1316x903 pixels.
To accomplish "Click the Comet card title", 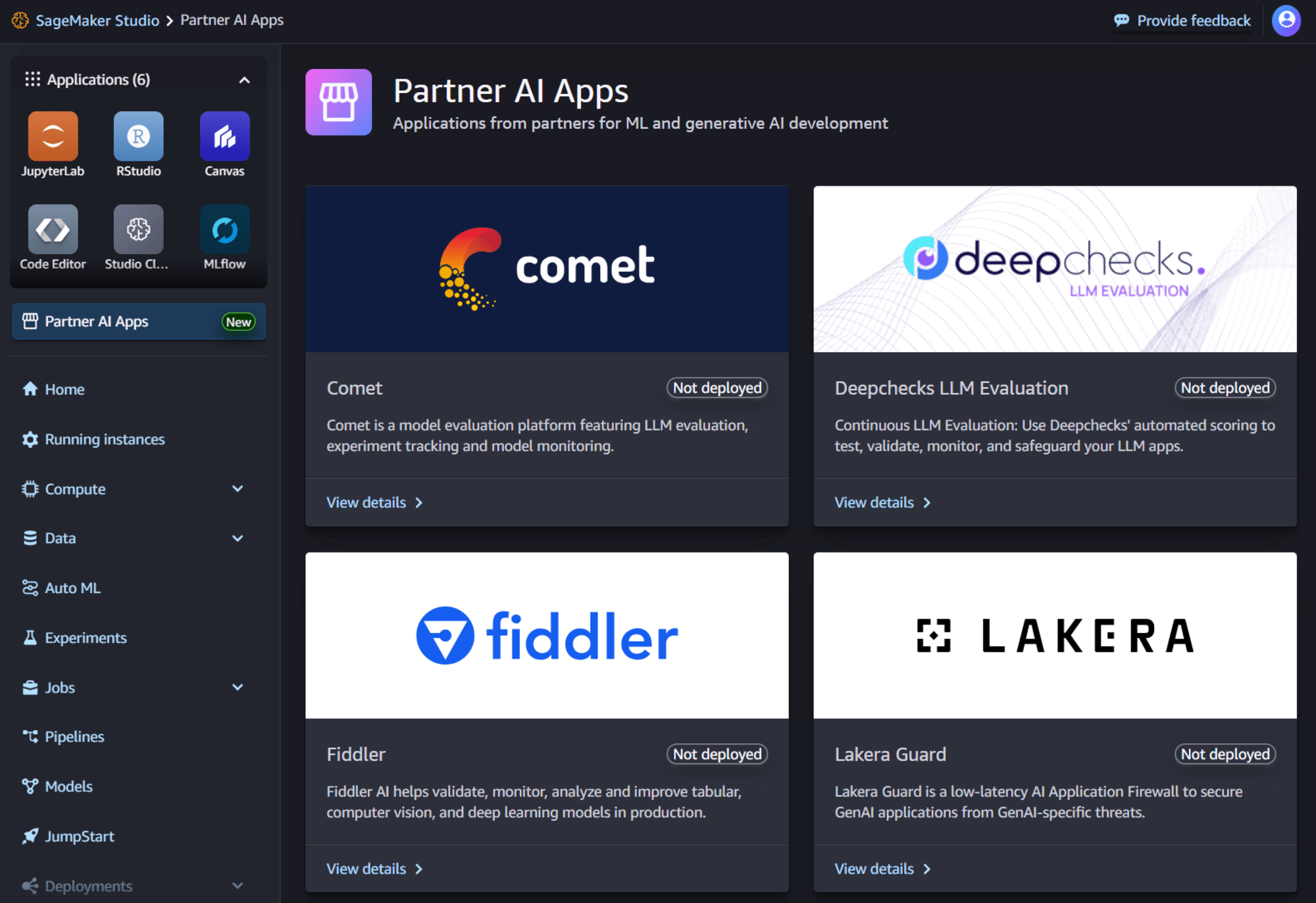I will [x=354, y=388].
